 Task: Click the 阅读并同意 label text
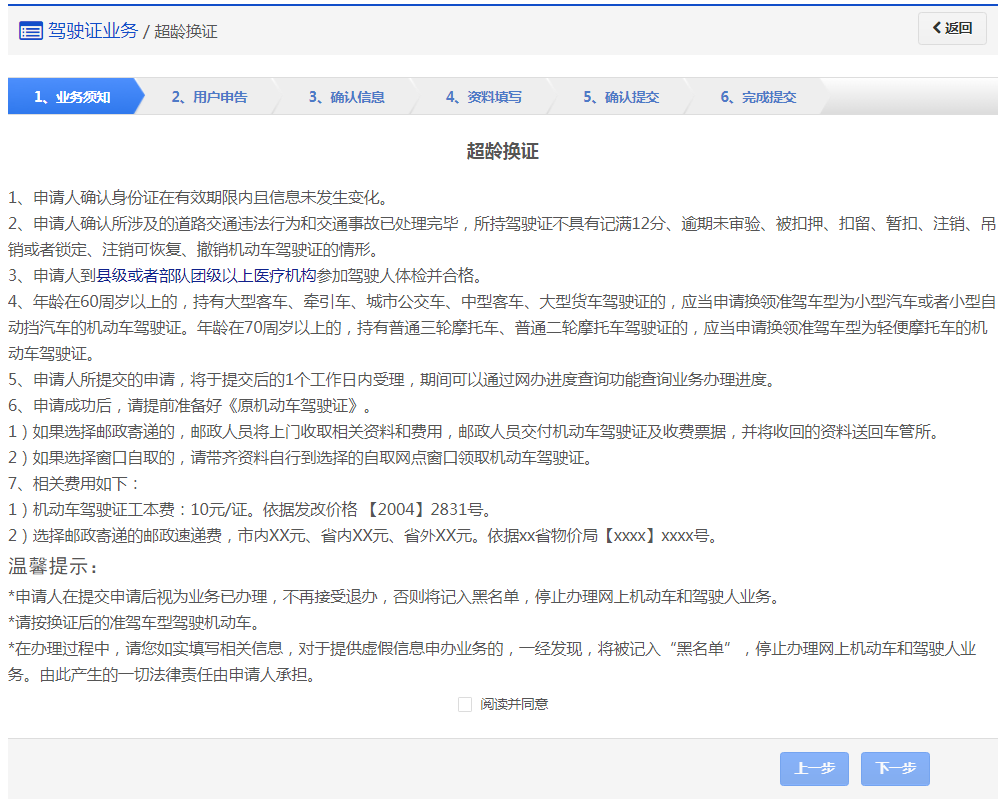(x=514, y=704)
